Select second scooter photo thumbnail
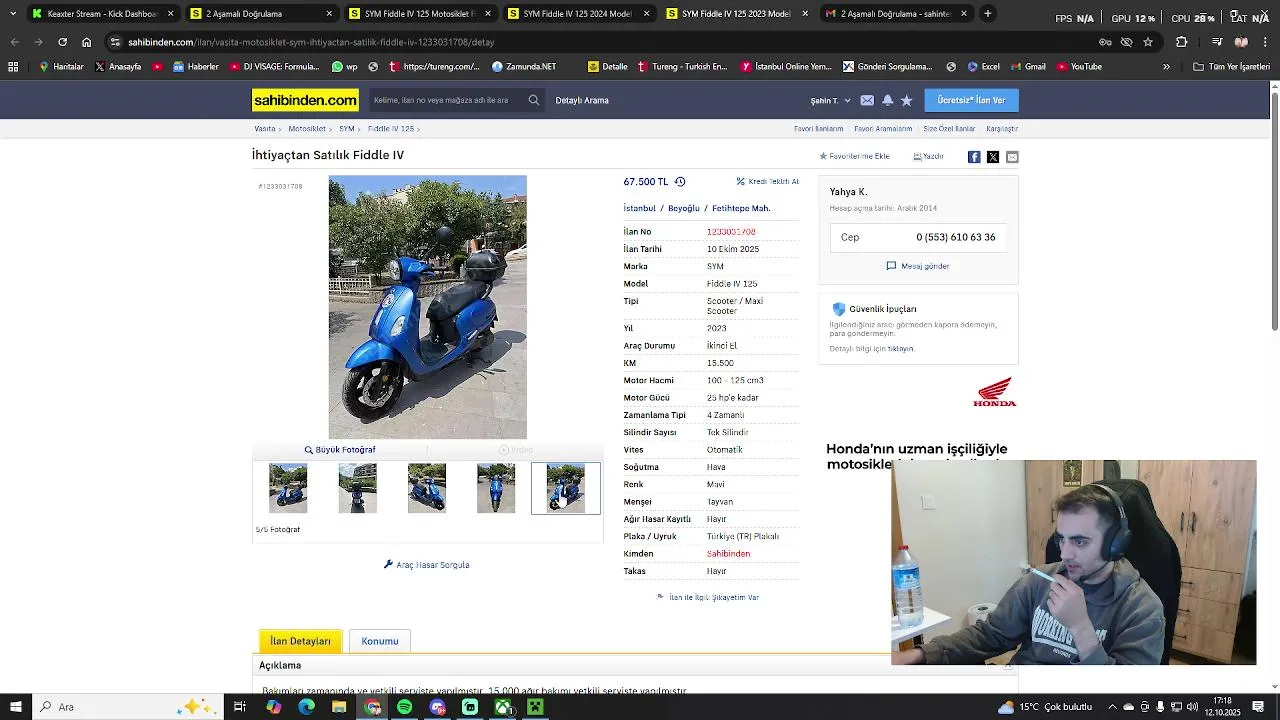The height and width of the screenshot is (720, 1280). pyautogui.click(x=357, y=488)
